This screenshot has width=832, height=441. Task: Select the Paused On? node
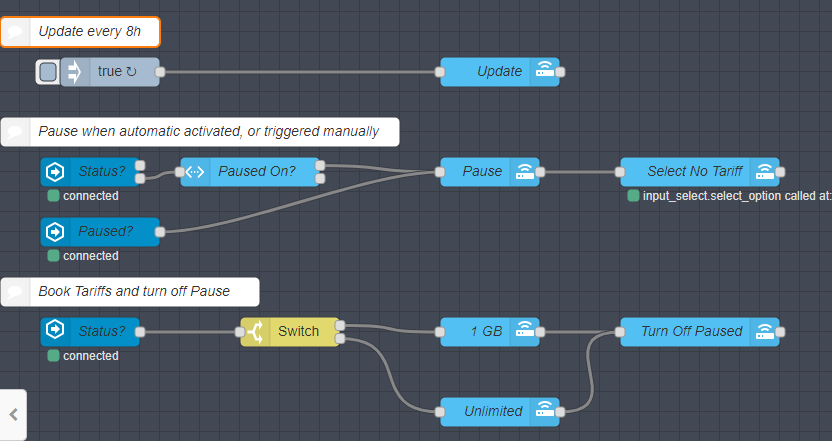[250, 171]
